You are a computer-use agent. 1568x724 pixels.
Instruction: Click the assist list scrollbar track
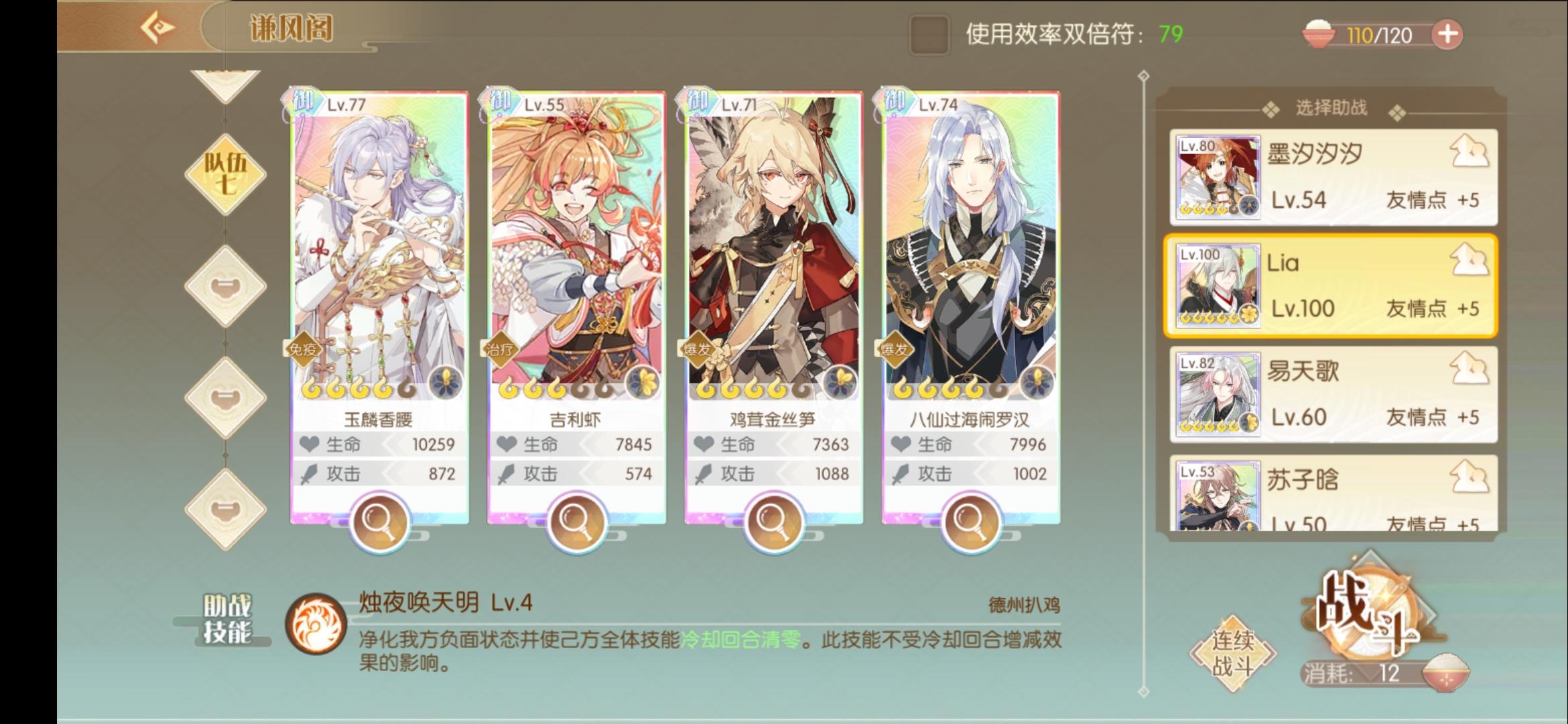[1144, 382]
